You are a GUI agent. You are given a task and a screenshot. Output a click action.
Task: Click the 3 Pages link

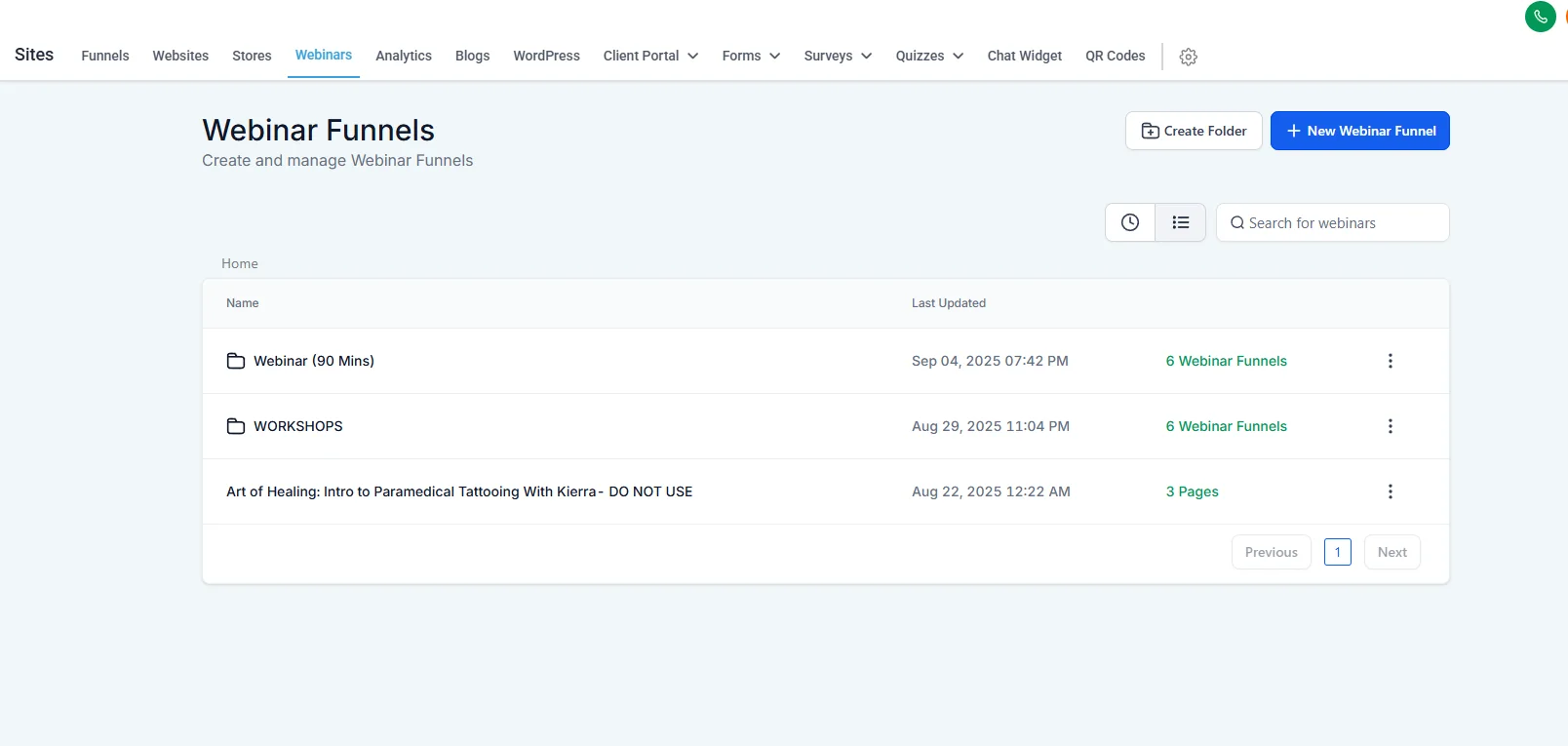[x=1193, y=491]
